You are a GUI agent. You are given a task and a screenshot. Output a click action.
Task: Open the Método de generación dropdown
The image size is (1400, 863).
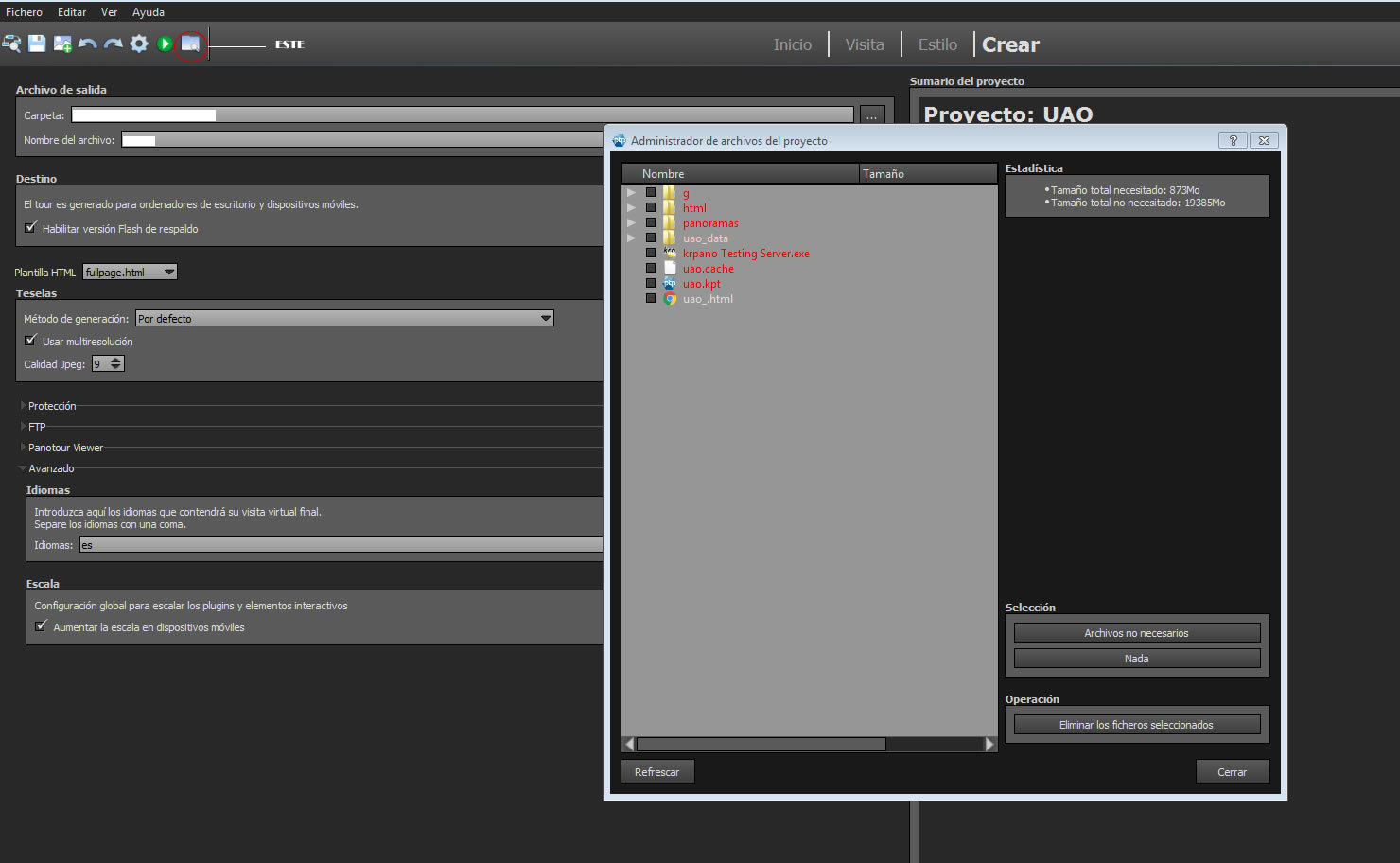tap(344, 319)
